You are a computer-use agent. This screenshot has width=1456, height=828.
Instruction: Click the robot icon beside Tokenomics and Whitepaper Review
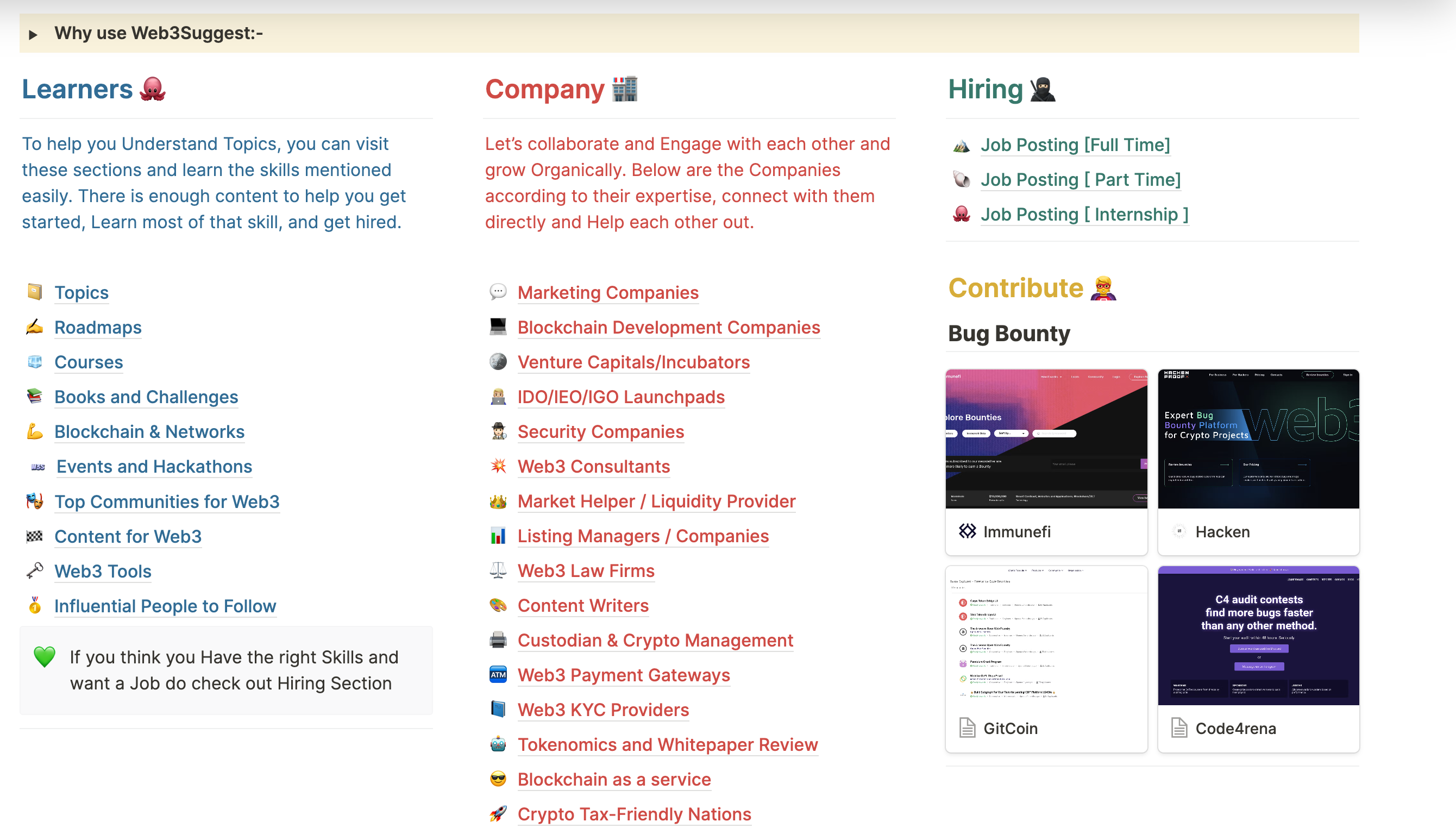pyautogui.click(x=498, y=744)
